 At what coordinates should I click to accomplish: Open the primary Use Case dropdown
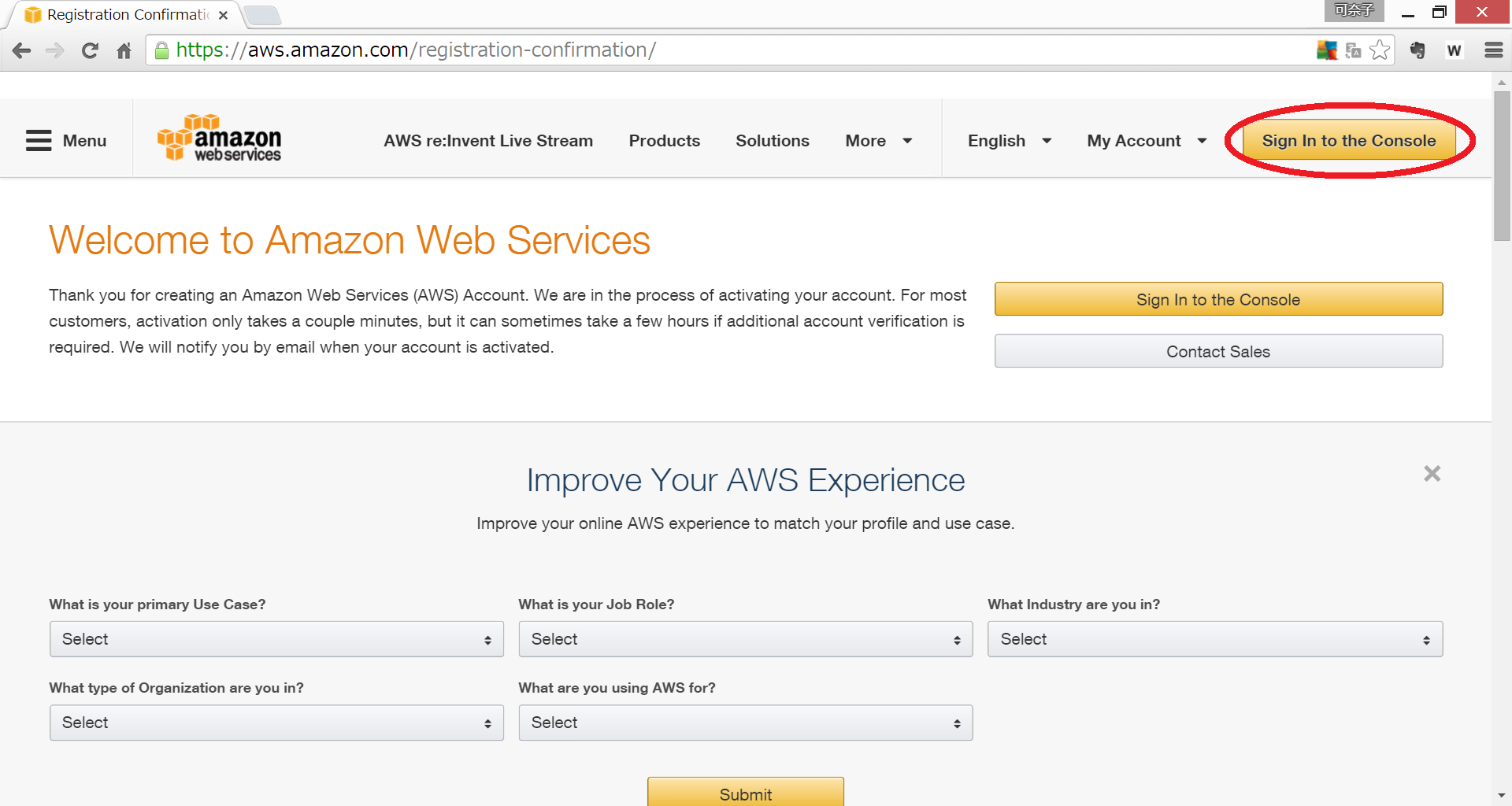276,639
